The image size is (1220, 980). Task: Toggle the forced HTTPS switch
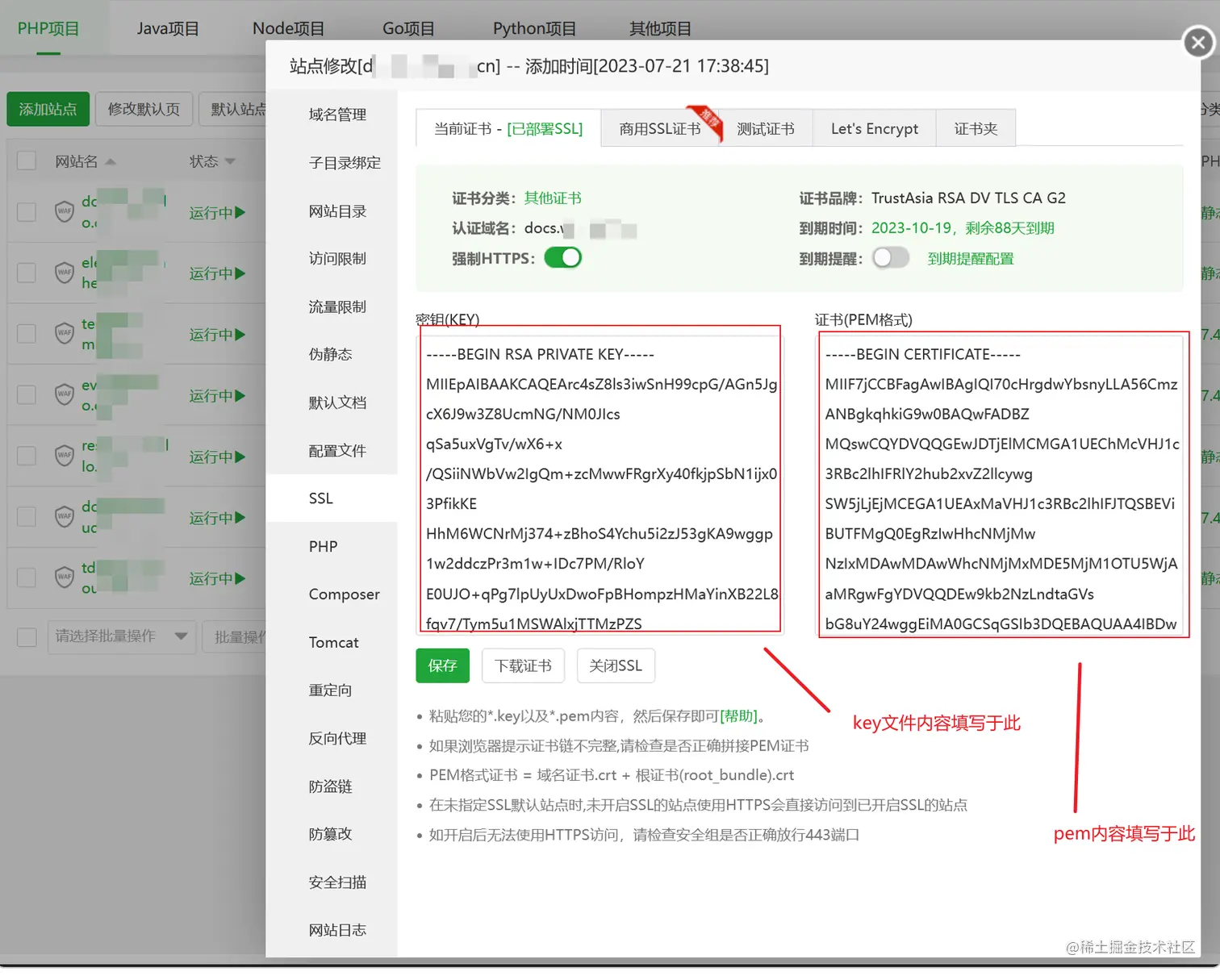(x=563, y=258)
